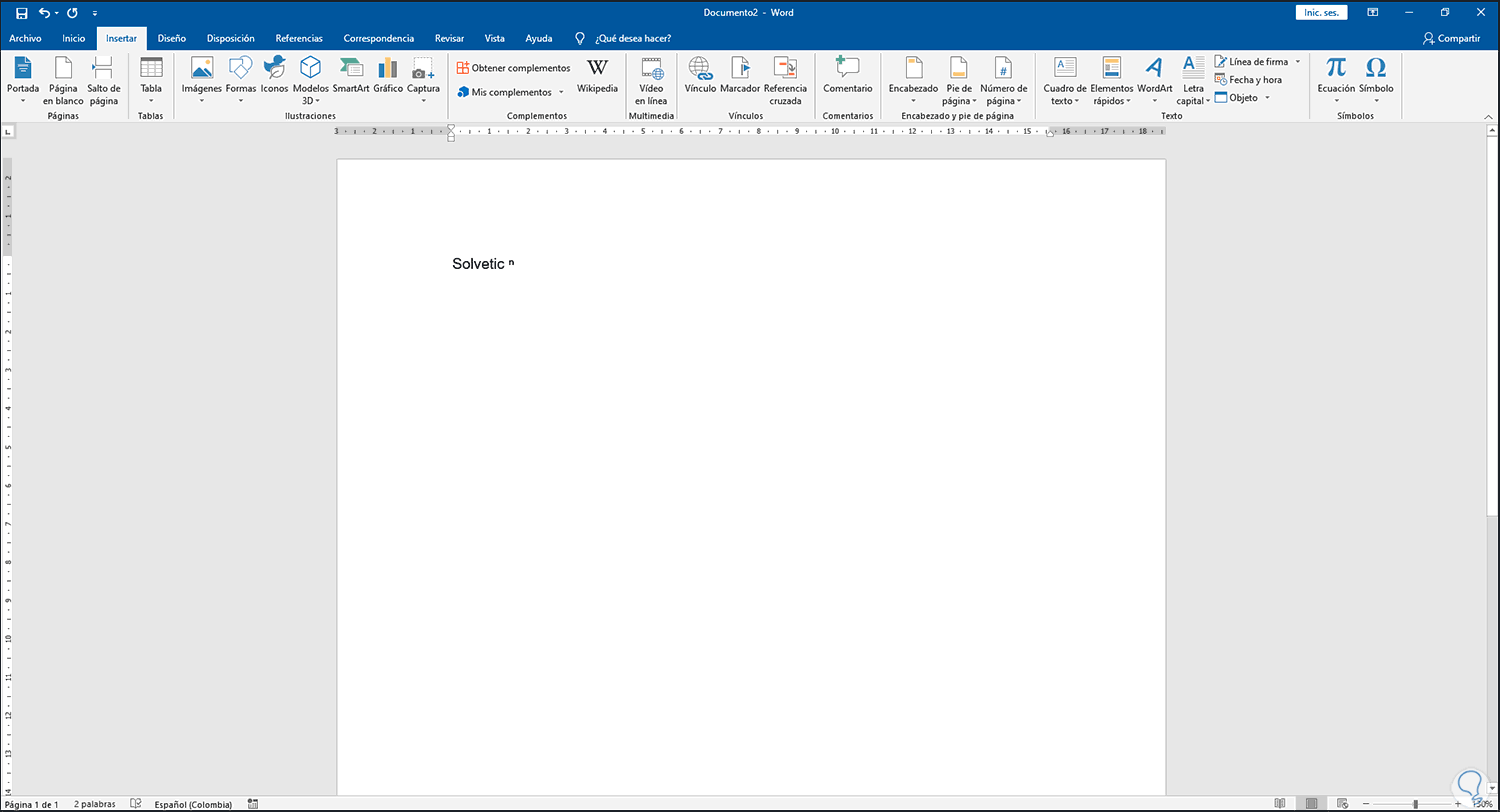This screenshot has height=812, width=1500.
Task: Expand the Línea de firma dropdown arrow
Action: [x=1298, y=62]
